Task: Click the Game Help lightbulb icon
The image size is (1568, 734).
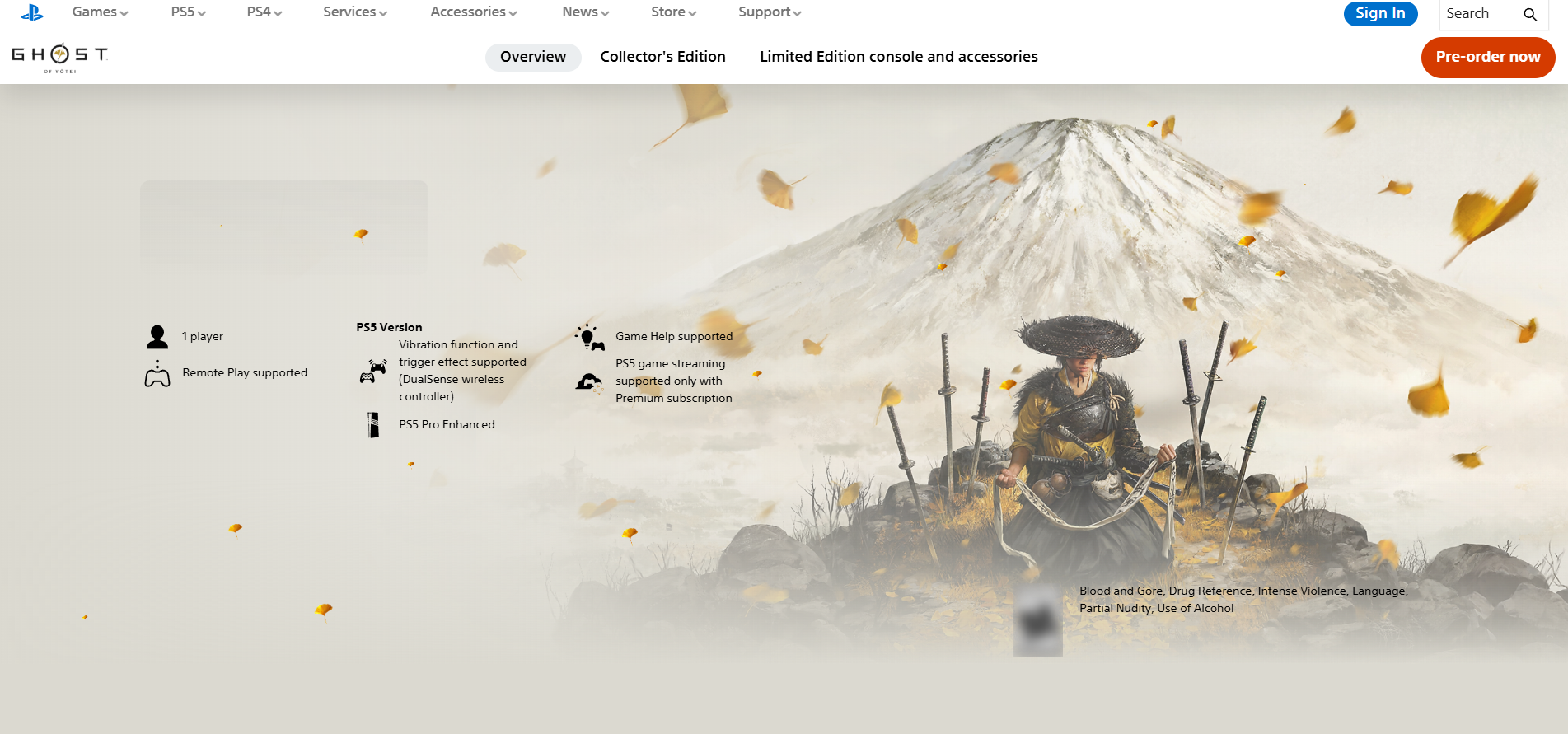Action: point(590,337)
